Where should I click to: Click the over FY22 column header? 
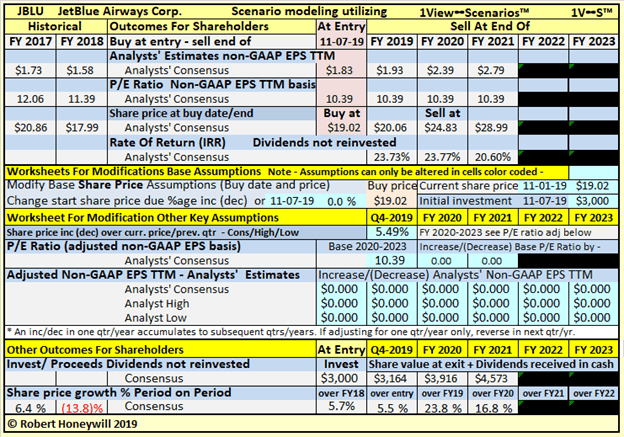(594, 393)
